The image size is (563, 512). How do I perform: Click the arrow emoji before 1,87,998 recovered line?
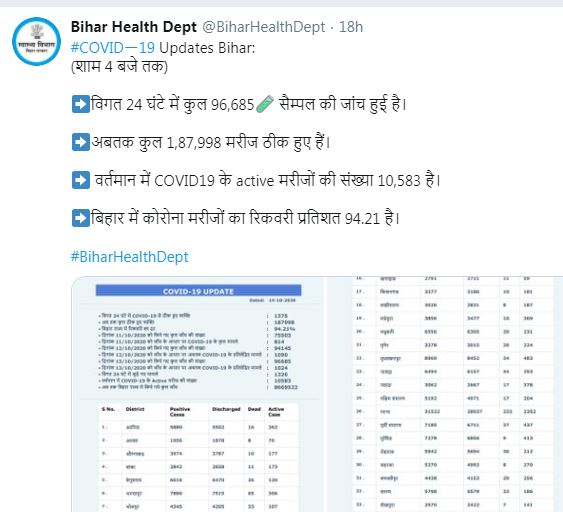tap(81, 142)
